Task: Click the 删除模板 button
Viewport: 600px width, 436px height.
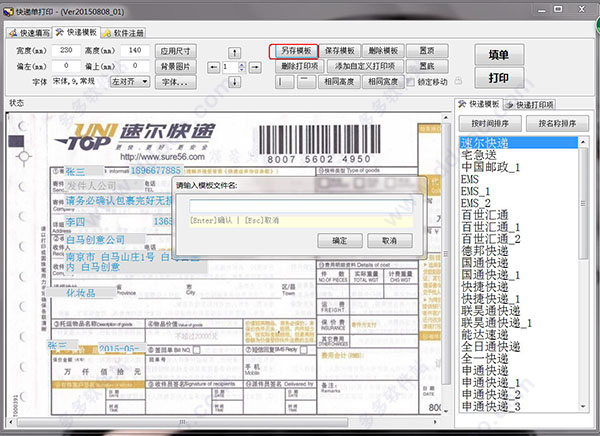Action: pyautogui.click(x=383, y=51)
